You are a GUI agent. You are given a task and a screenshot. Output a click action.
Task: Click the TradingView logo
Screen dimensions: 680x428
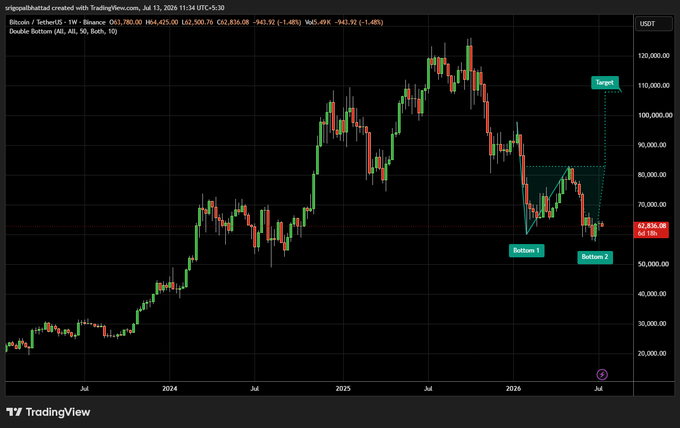(x=48, y=412)
